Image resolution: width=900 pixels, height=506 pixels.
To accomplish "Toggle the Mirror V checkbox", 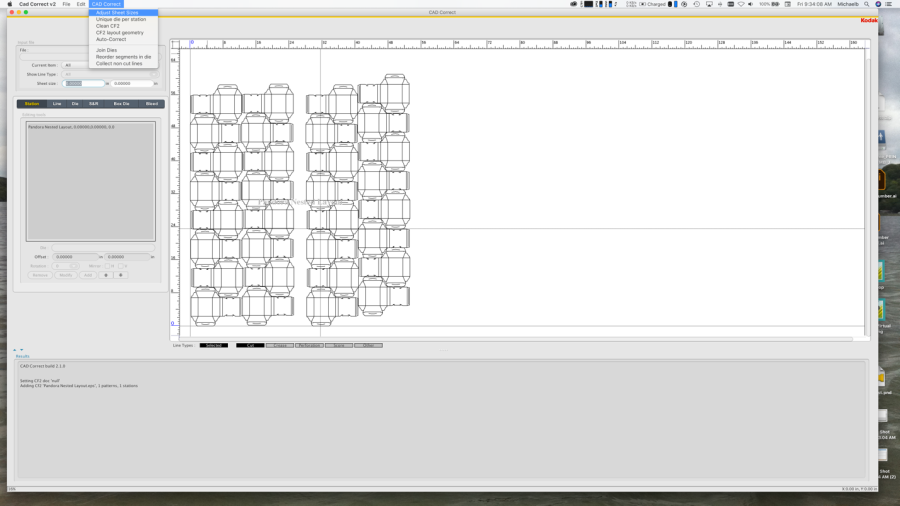I will click(x=122, y=266).
